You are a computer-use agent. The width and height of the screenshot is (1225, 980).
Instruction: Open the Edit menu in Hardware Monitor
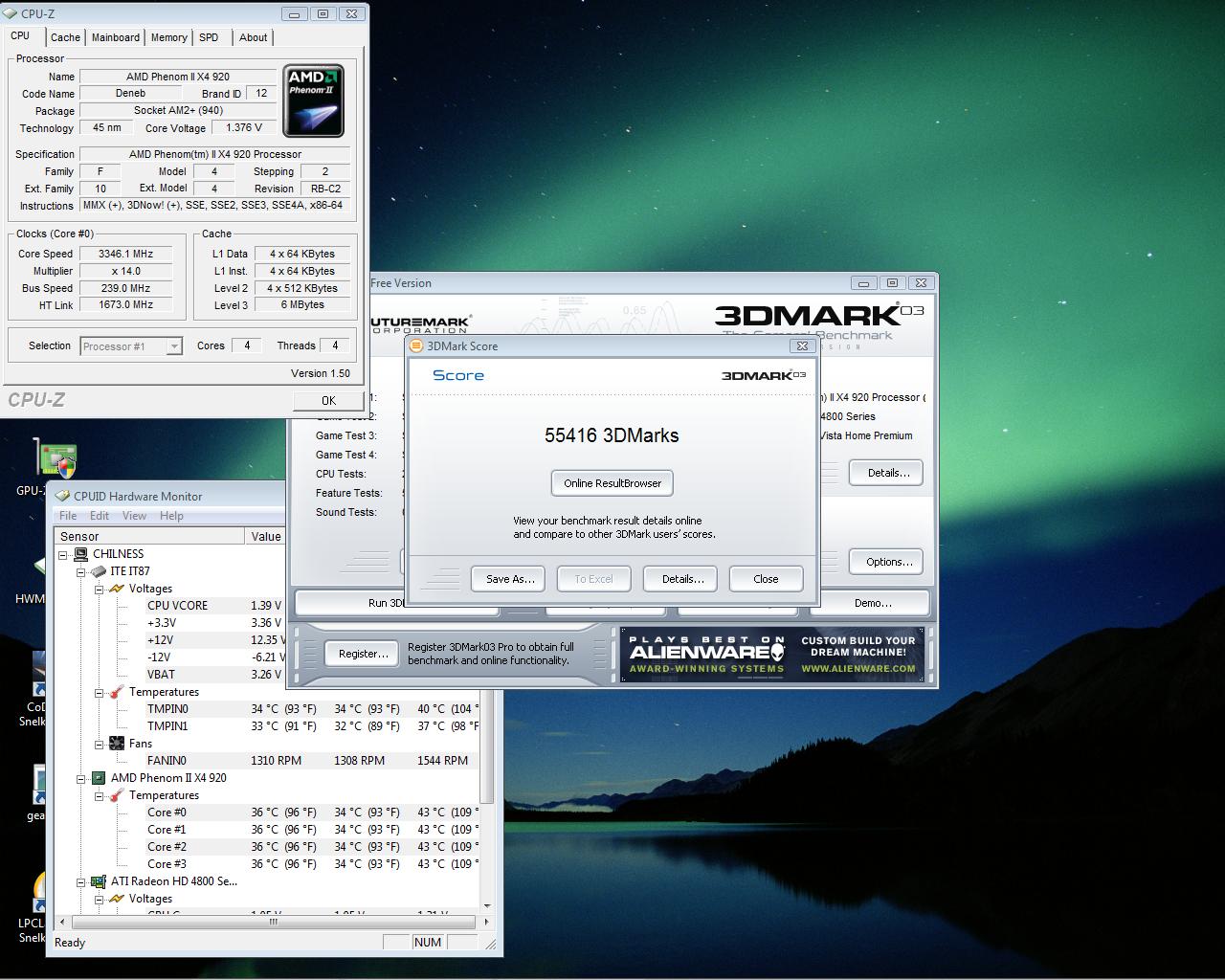point(100,516)
